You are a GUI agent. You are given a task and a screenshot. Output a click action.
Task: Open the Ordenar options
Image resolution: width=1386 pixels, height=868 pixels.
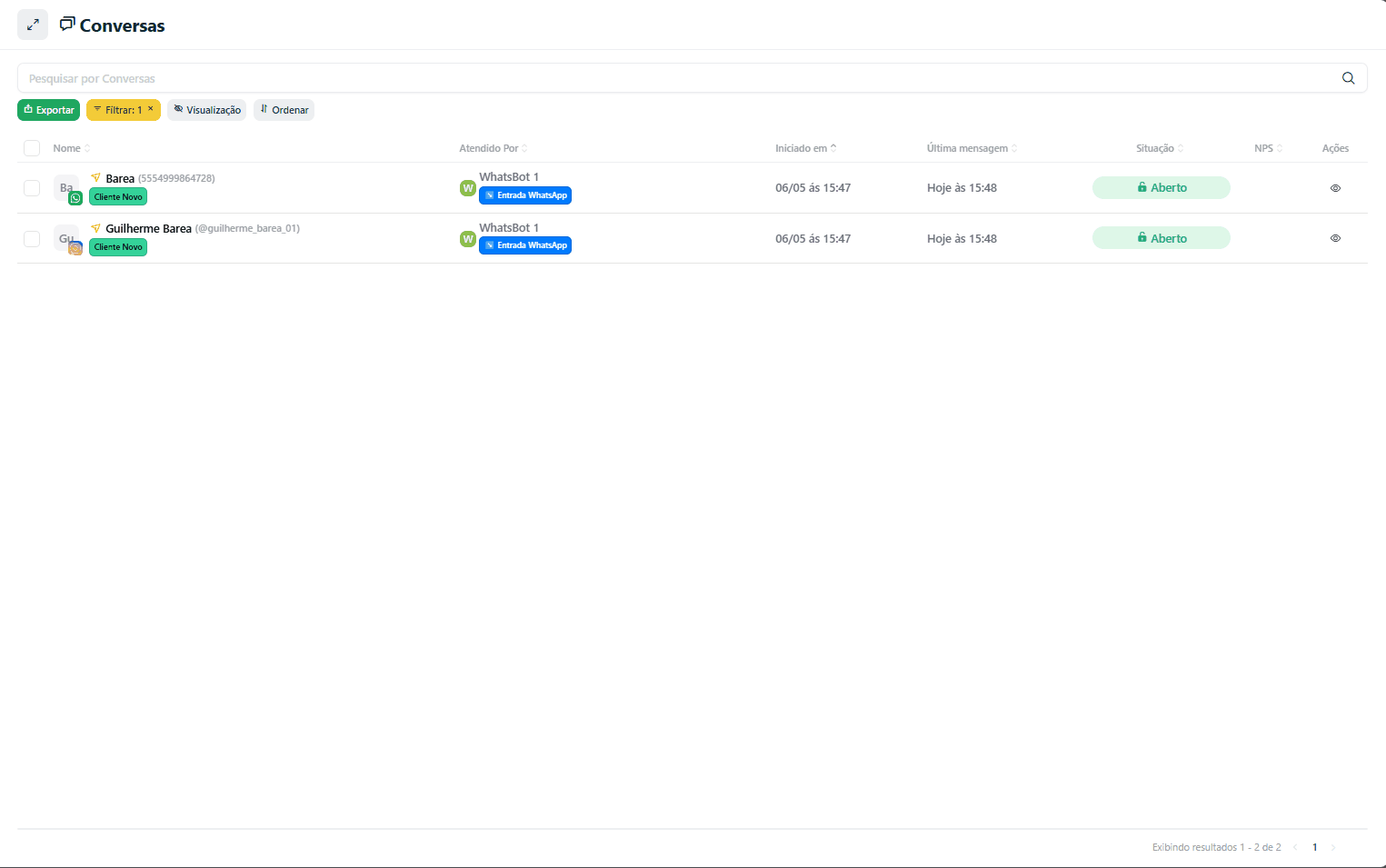point(284,110)
